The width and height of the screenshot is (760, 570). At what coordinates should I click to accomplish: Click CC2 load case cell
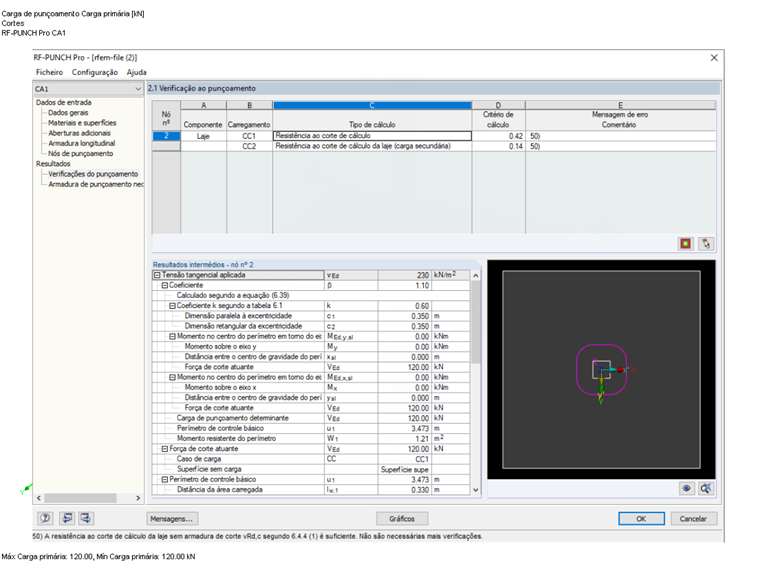(249, 146)
